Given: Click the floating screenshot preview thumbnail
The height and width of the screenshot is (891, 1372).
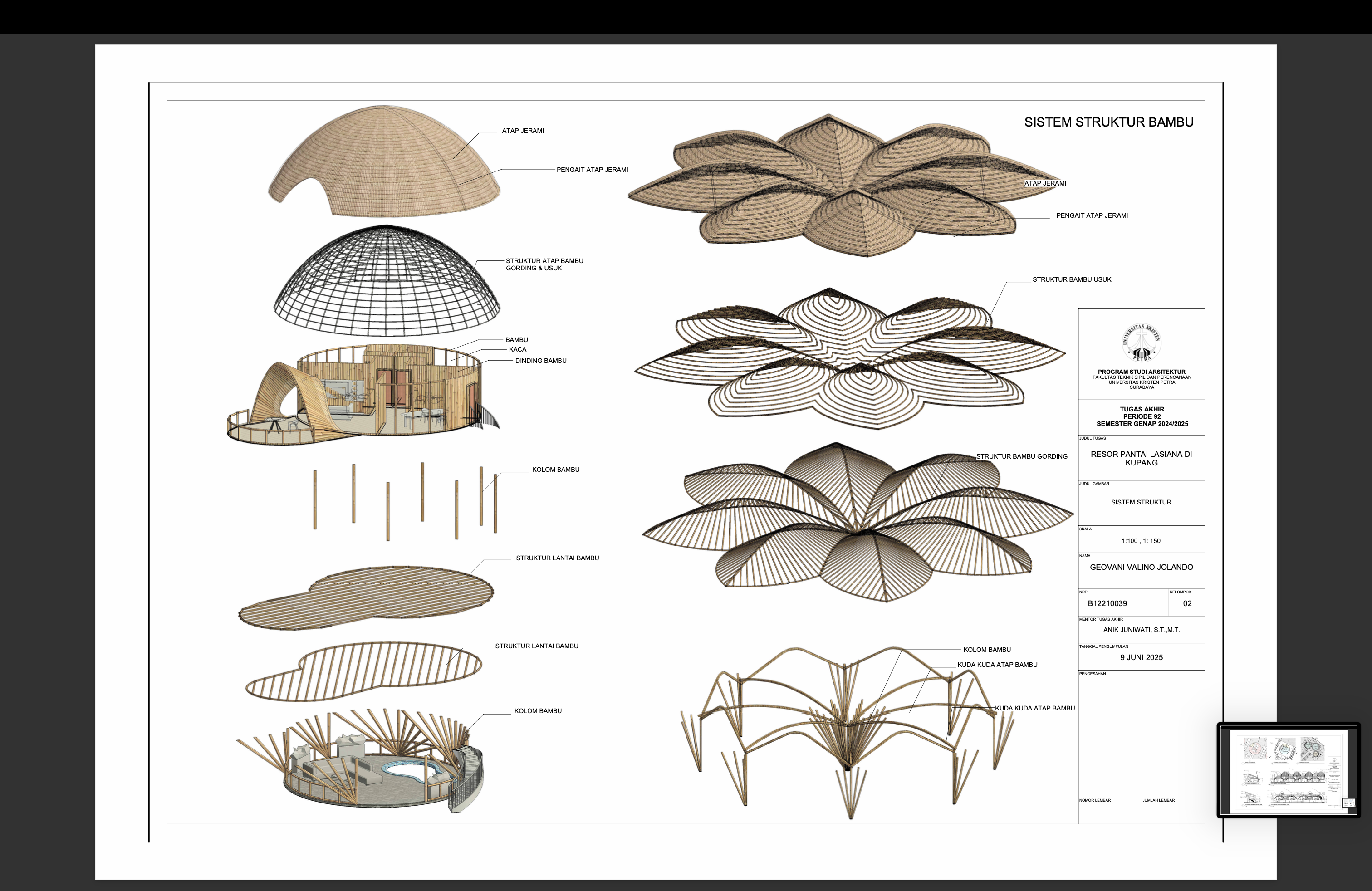Looking at the screenshot, I should [x=1288, y=770].
